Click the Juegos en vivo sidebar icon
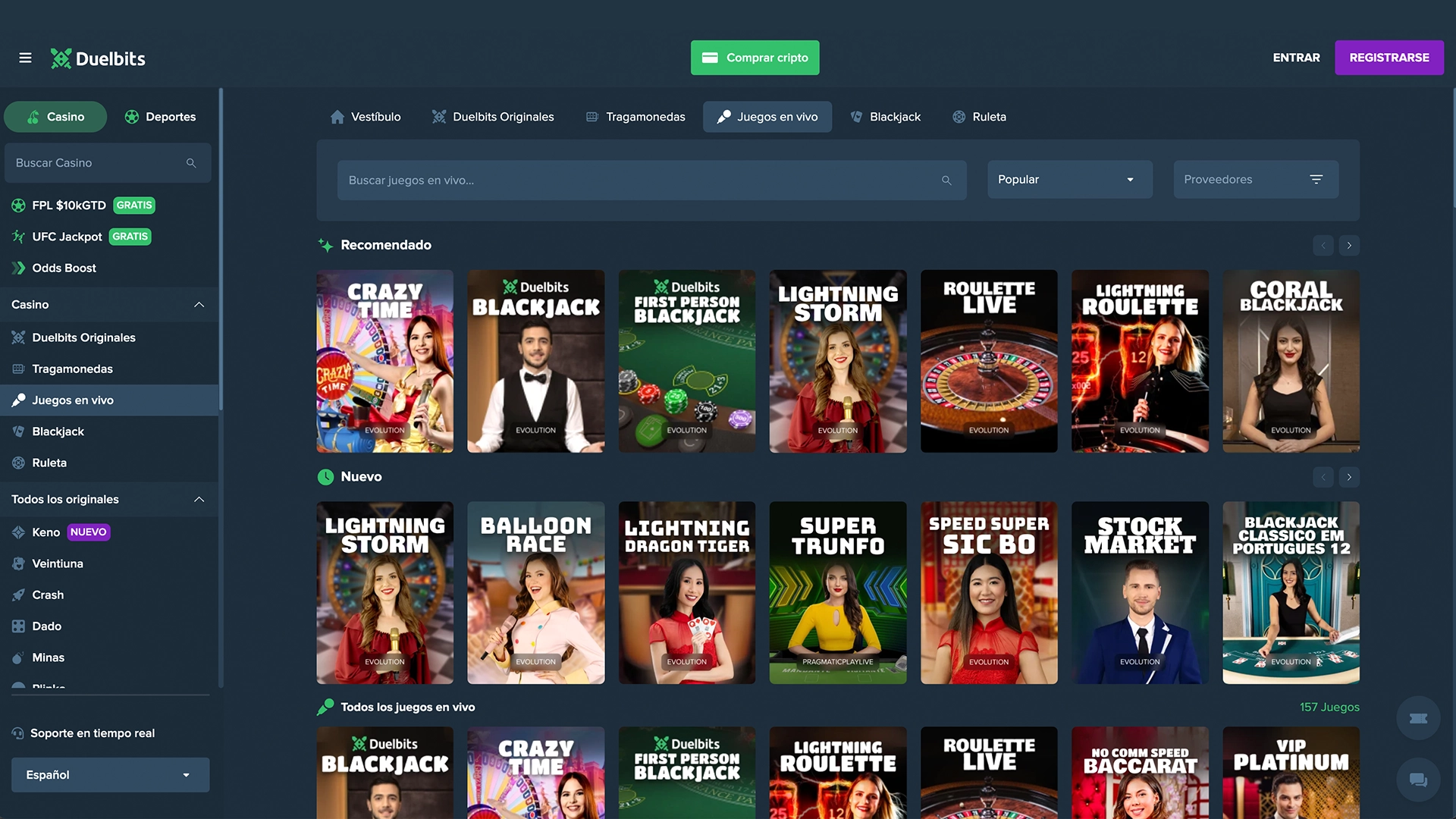 17,400
